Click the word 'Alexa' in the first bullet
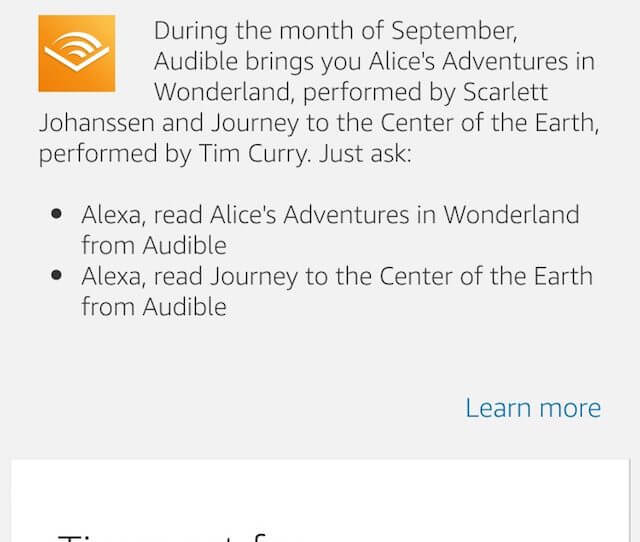 click(x=113, y=215)
